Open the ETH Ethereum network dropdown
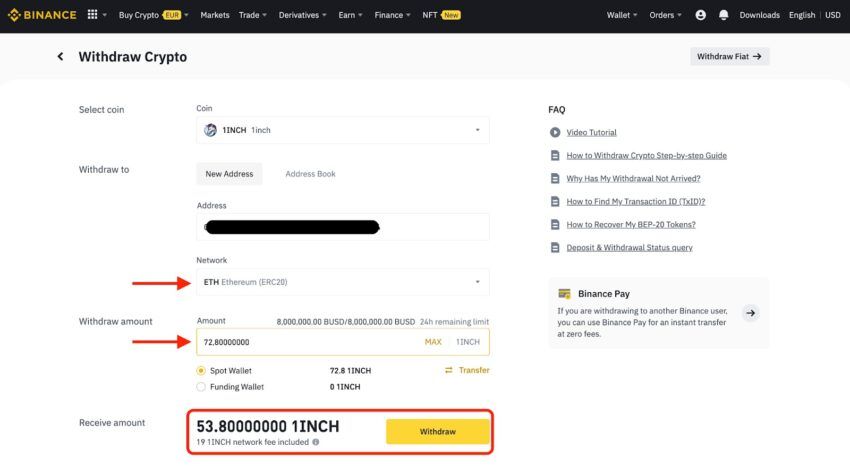The height and width of the screenshot is (466, 850). pos(343,282)
